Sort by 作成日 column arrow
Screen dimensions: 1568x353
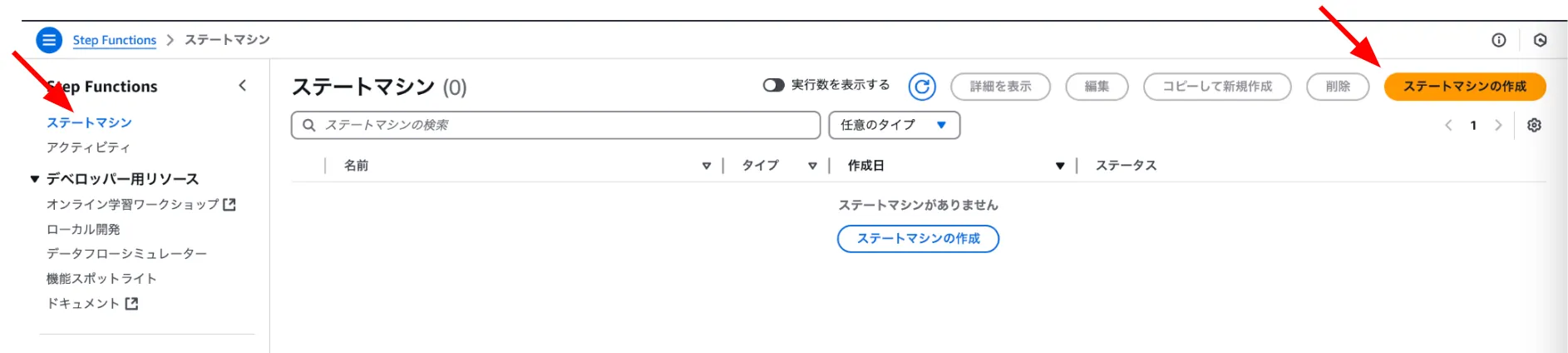(1060, 166)
